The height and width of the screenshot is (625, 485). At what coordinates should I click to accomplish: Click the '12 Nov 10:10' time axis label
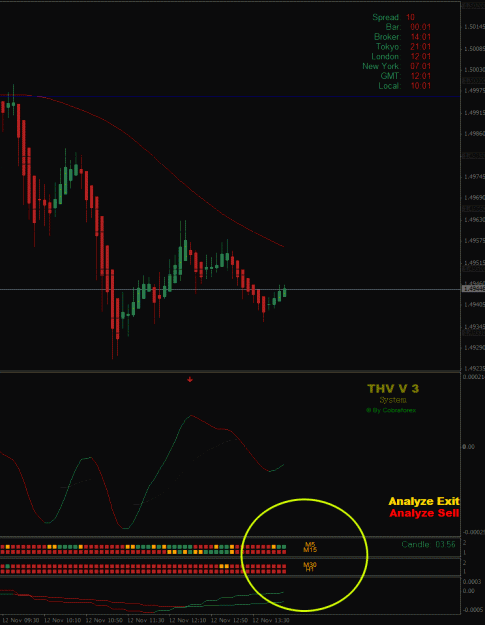click(x=62, y=621)
